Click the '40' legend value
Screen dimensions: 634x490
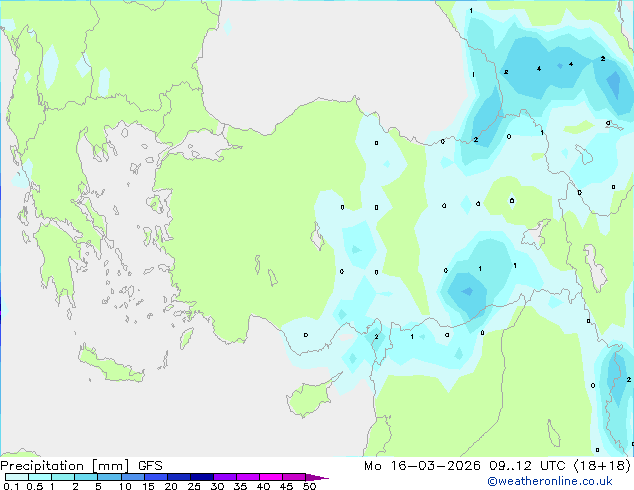[263, 486]
